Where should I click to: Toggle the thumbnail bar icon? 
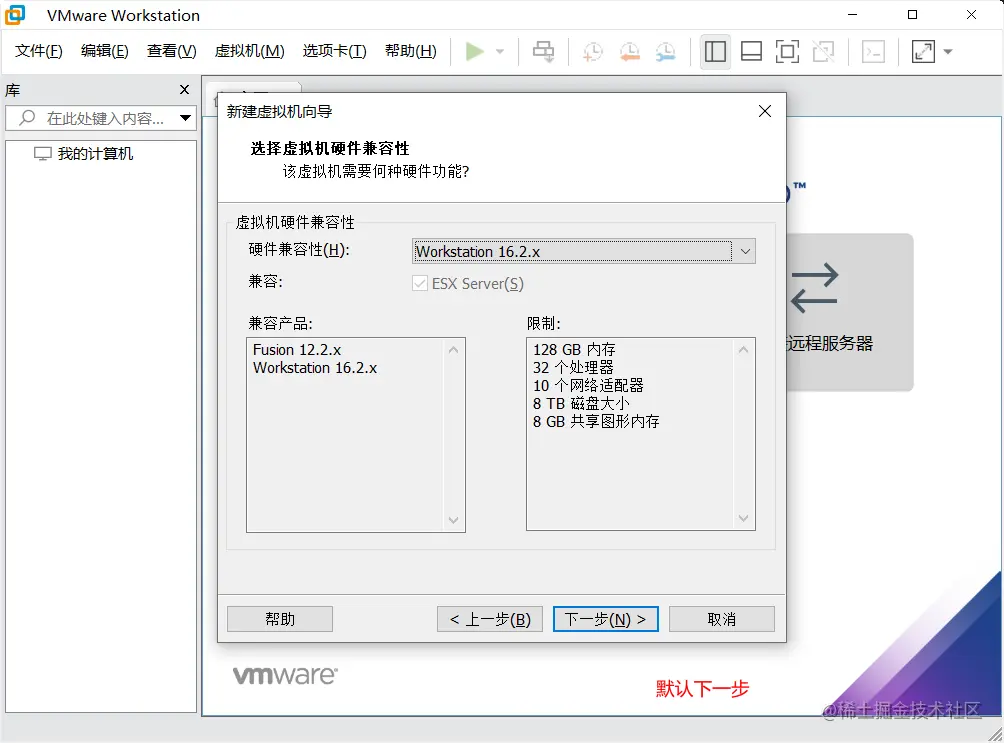point(751,51)
